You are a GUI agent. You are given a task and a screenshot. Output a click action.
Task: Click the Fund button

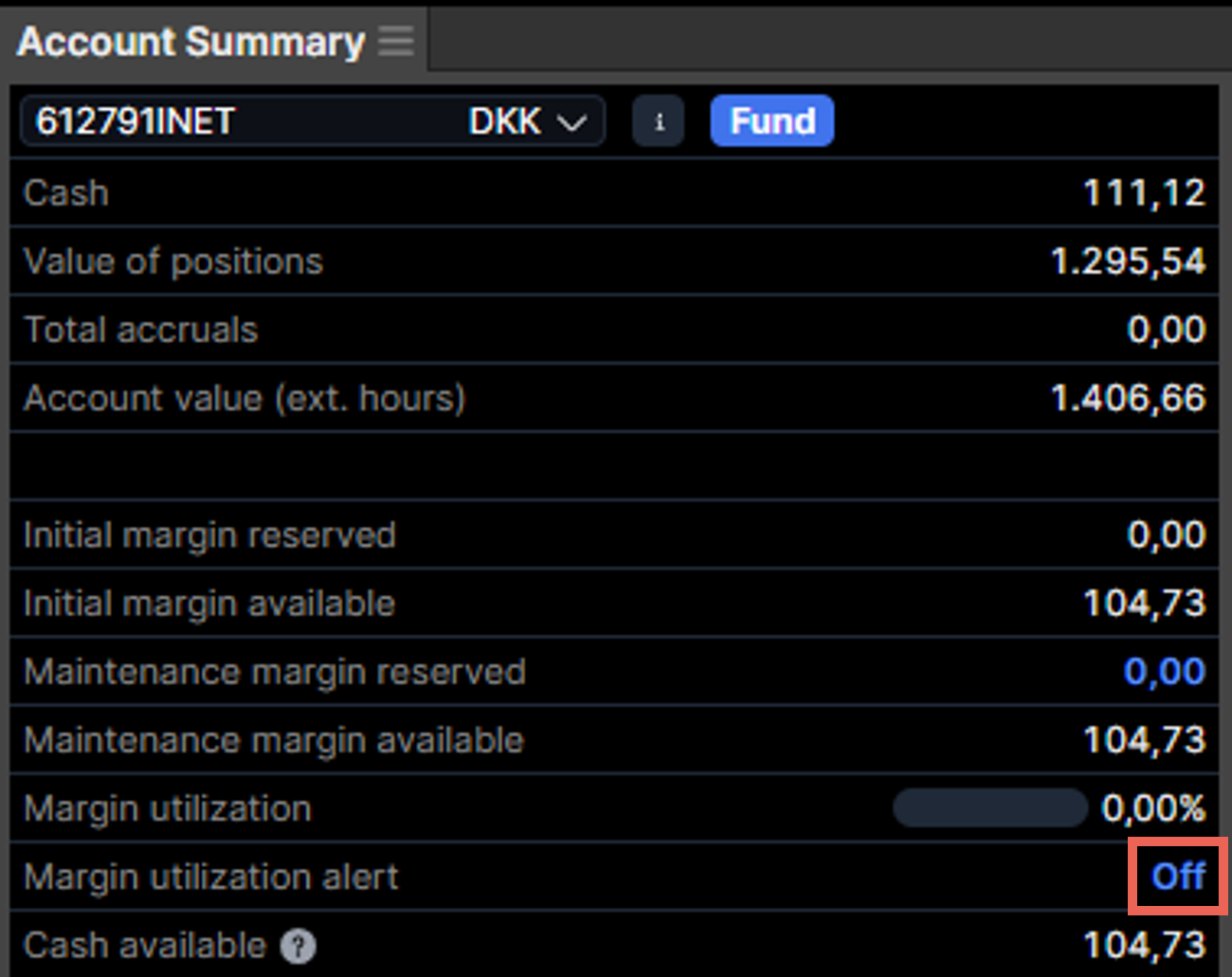(x=771, y=119)
